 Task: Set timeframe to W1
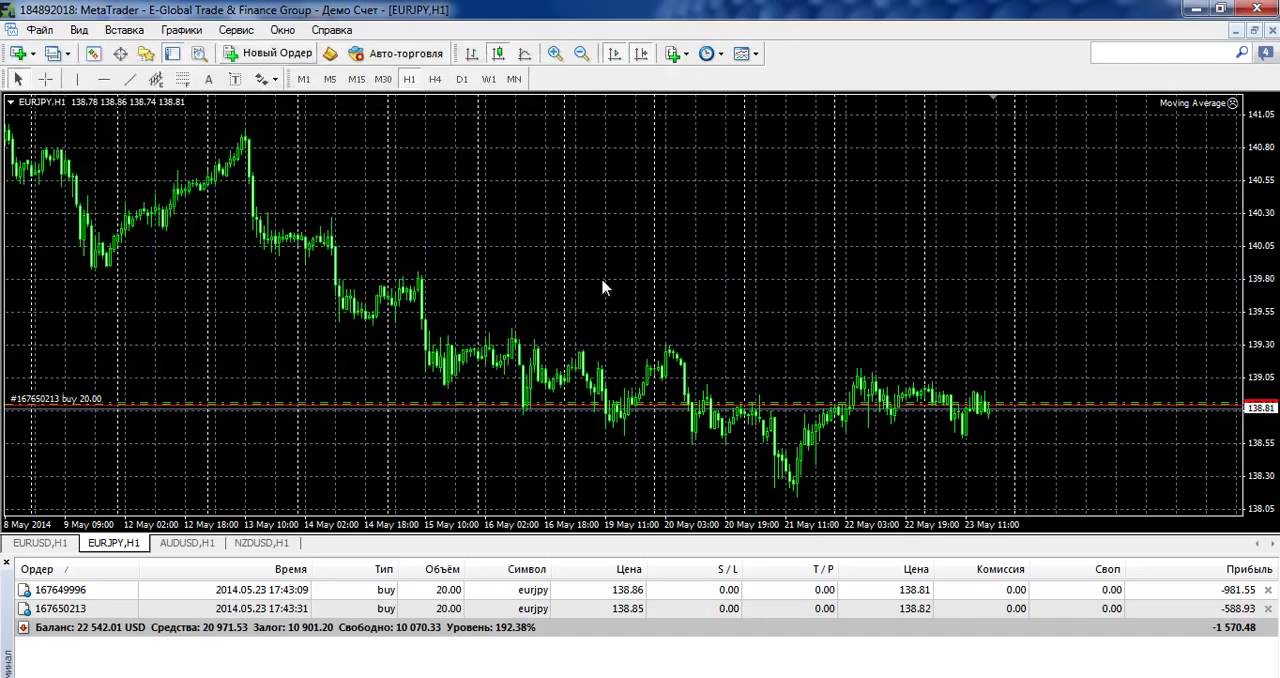click(489, 79)
